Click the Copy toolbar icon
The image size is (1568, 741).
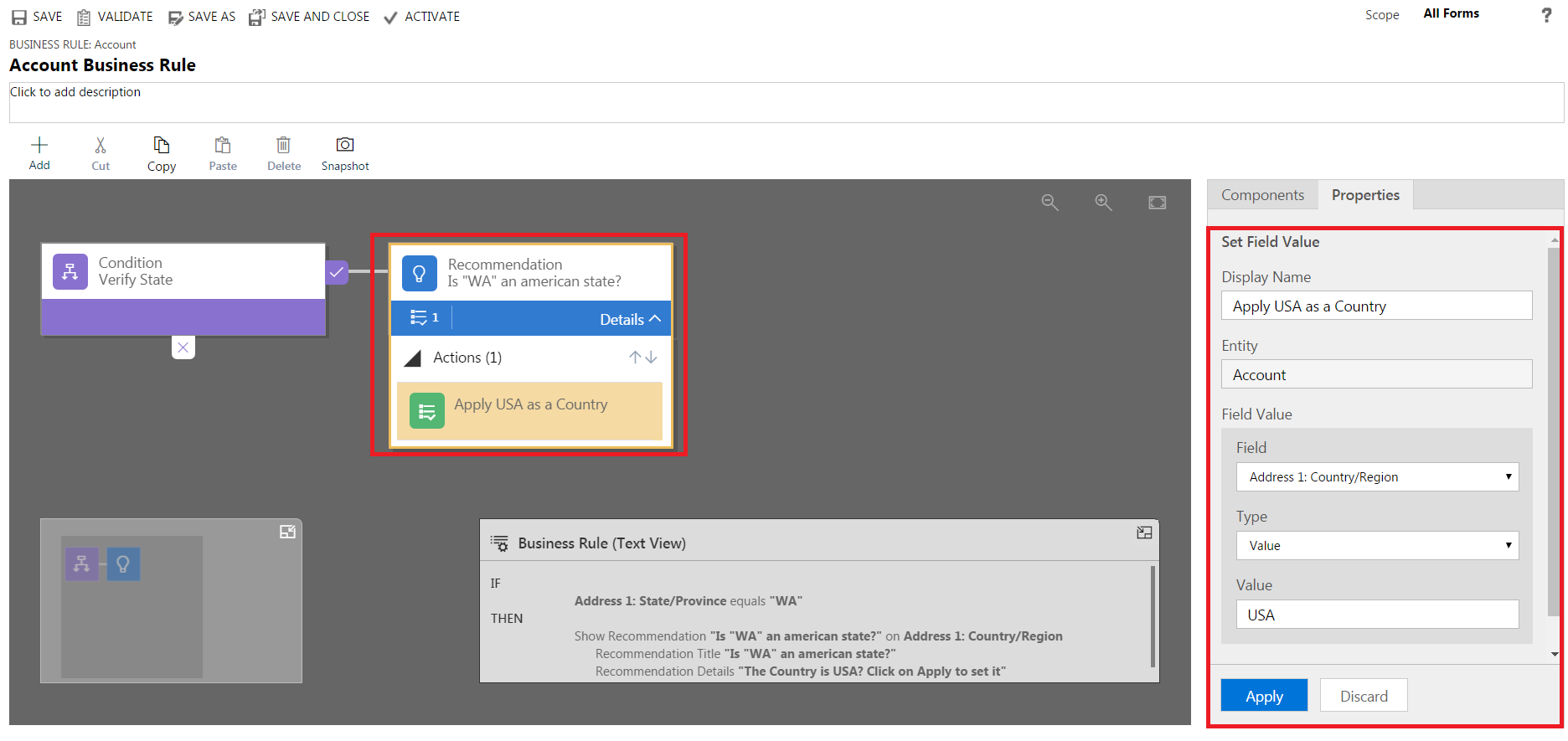click(x=162, y=146)
